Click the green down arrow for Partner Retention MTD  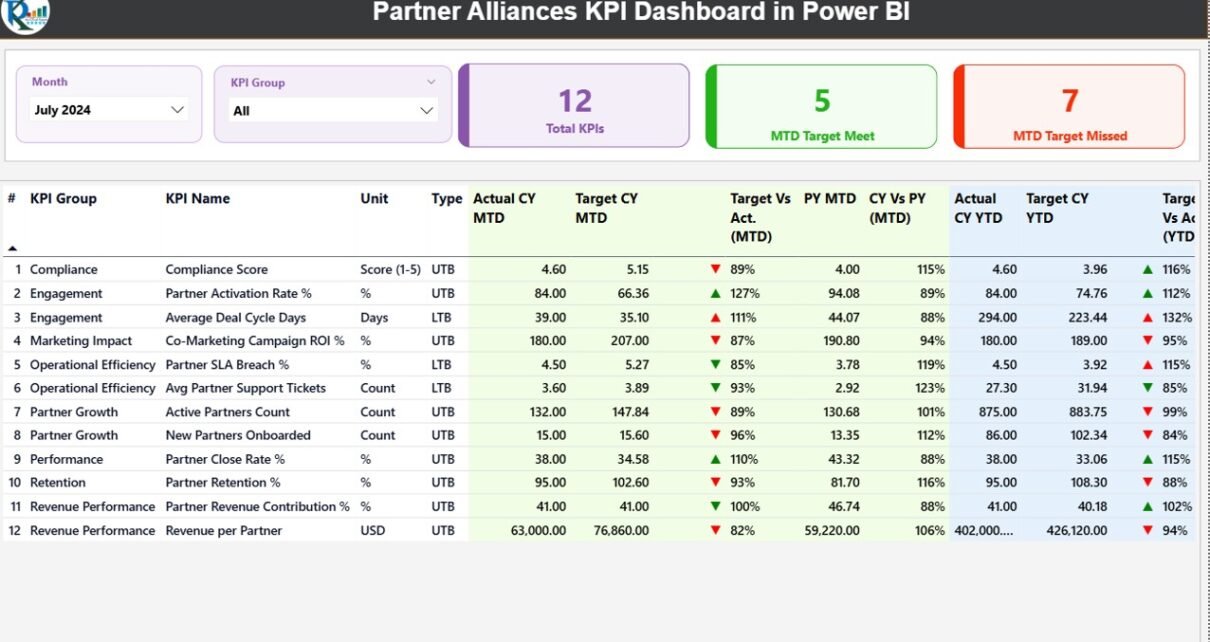coord(715,483)
